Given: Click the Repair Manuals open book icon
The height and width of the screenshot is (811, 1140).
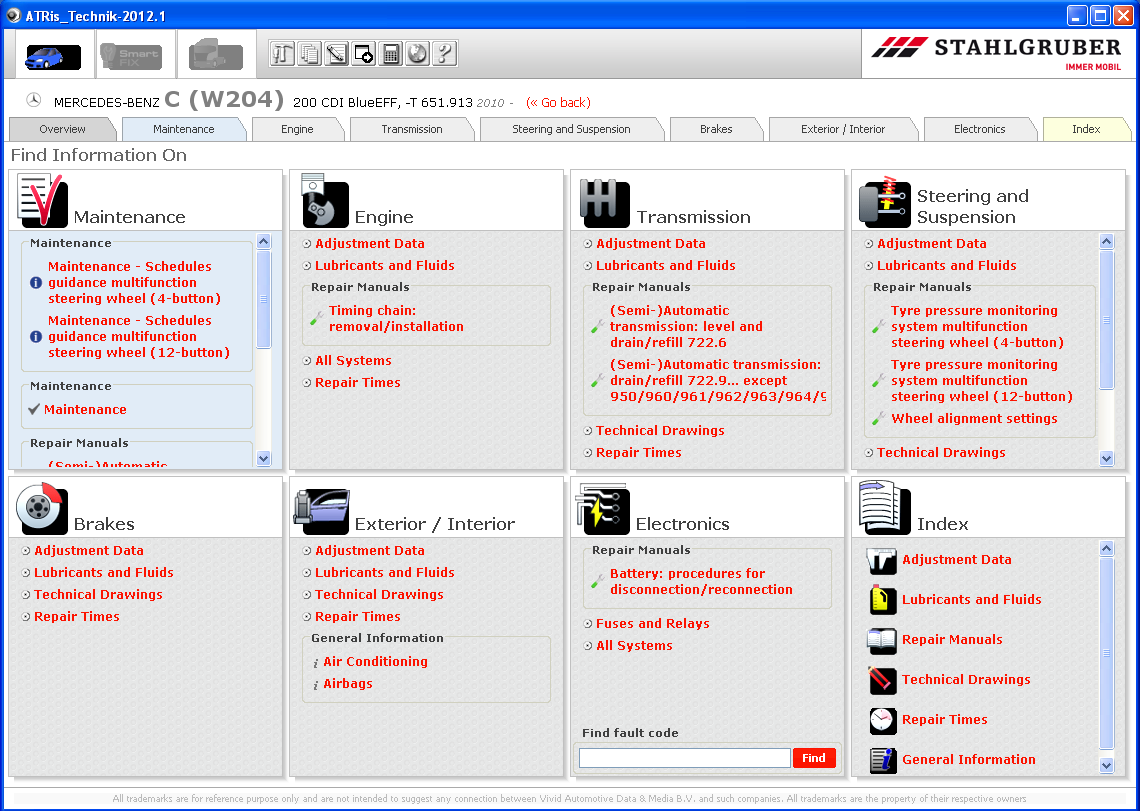Looking at the screenshot, I should [882, 640].
